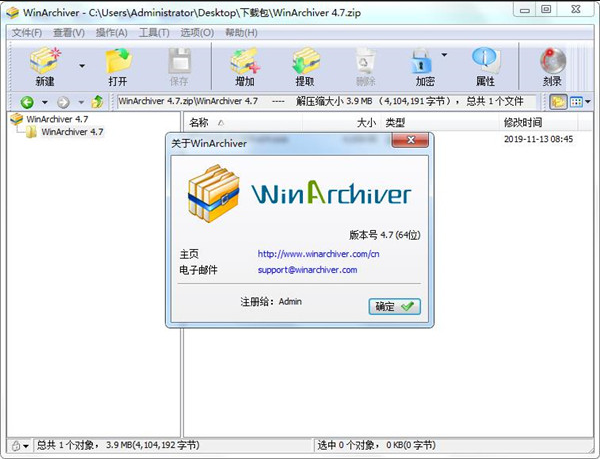Open the dropdown arrow beside 加密
600x459 pixels.
click(x=444, y=55)
